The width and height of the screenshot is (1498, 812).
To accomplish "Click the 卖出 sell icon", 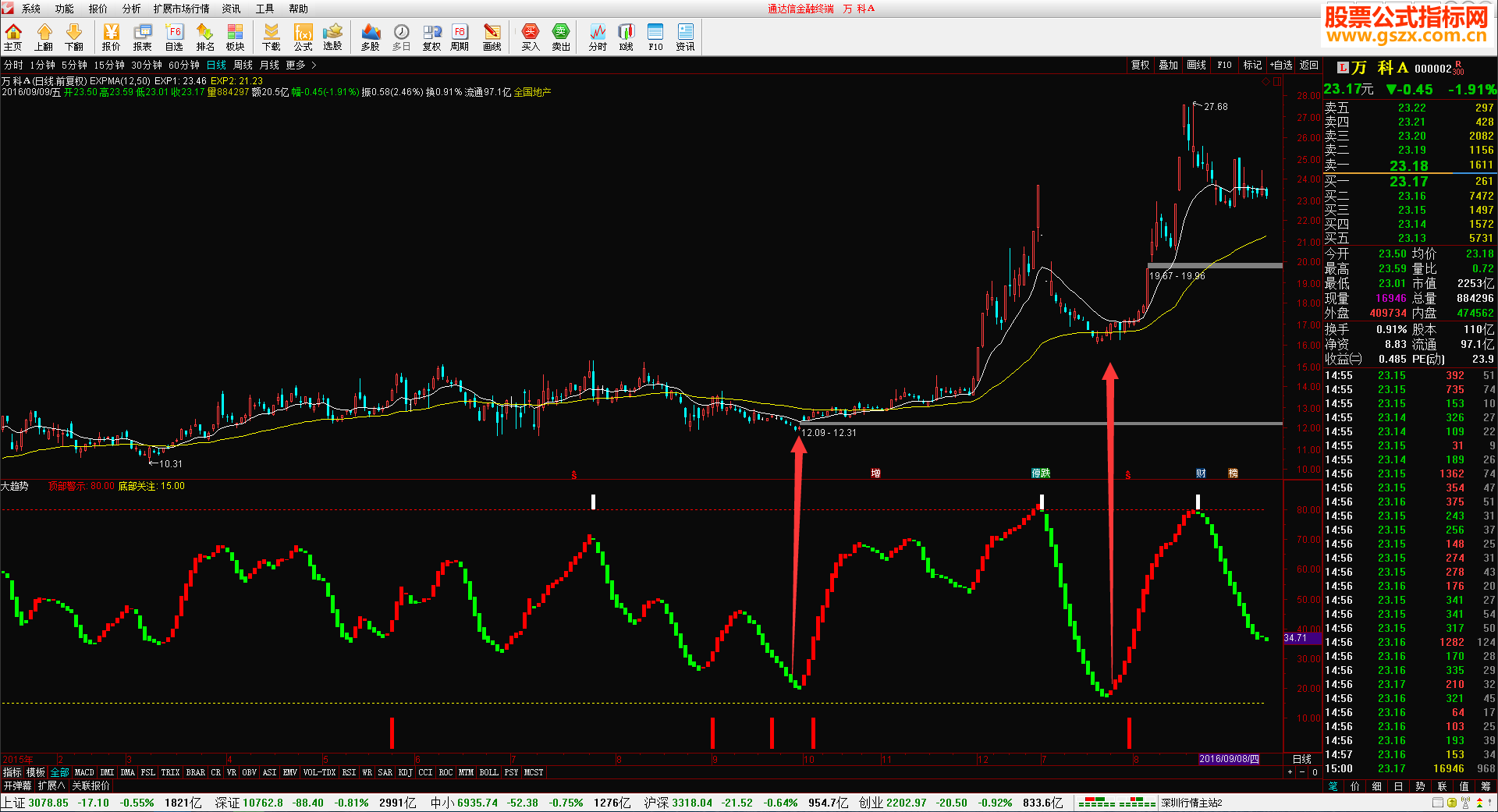I will (561, 37).
